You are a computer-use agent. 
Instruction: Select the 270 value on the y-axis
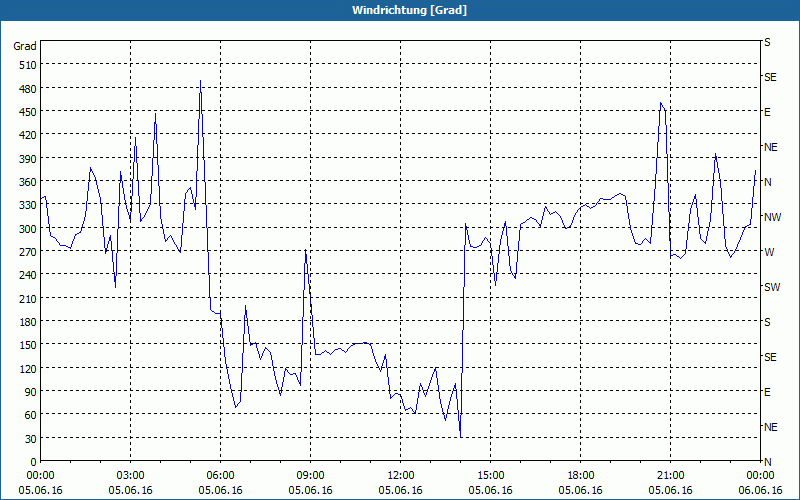tap(28, 252)
